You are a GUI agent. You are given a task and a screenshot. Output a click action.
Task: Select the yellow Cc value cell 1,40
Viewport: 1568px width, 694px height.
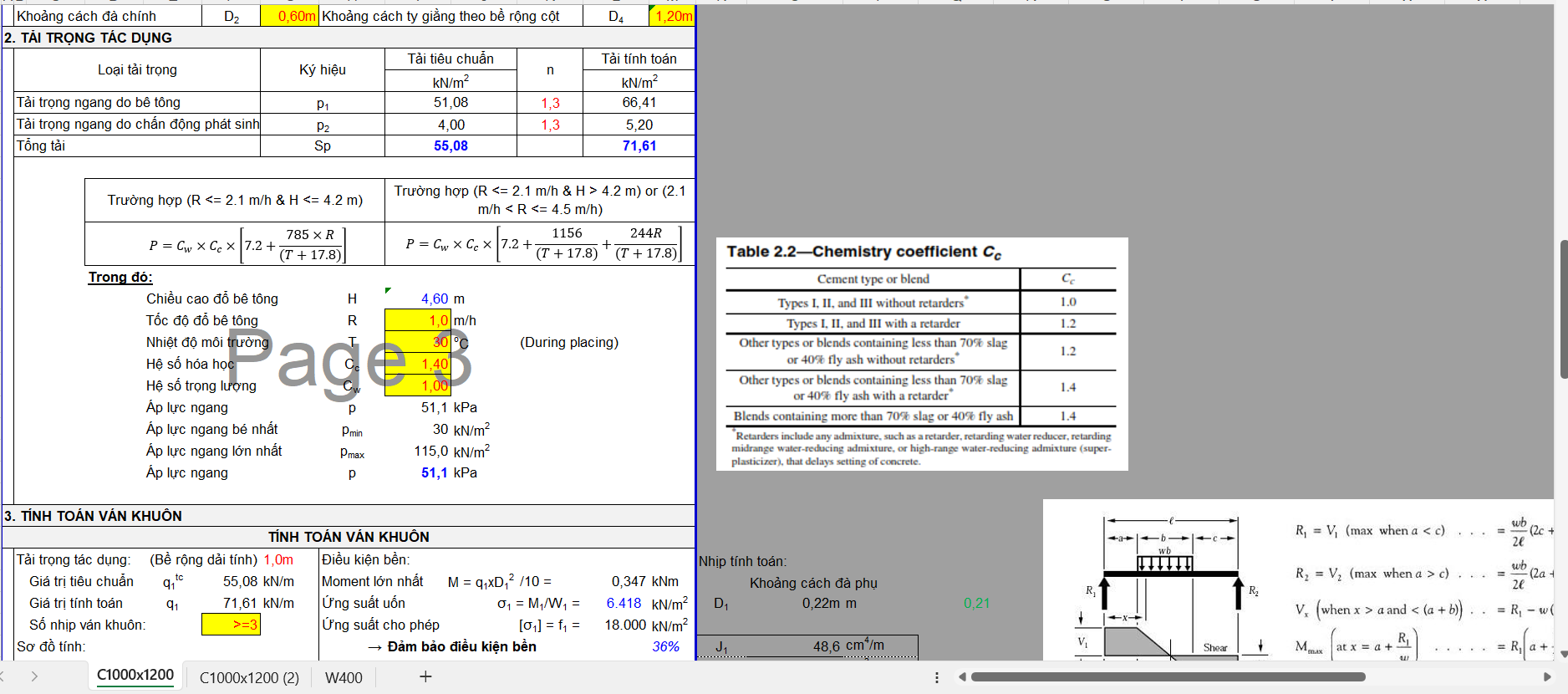coord(418,364)
